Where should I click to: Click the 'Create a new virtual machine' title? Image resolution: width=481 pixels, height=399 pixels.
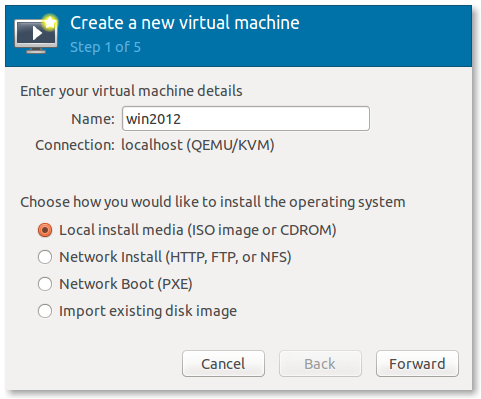185,23
